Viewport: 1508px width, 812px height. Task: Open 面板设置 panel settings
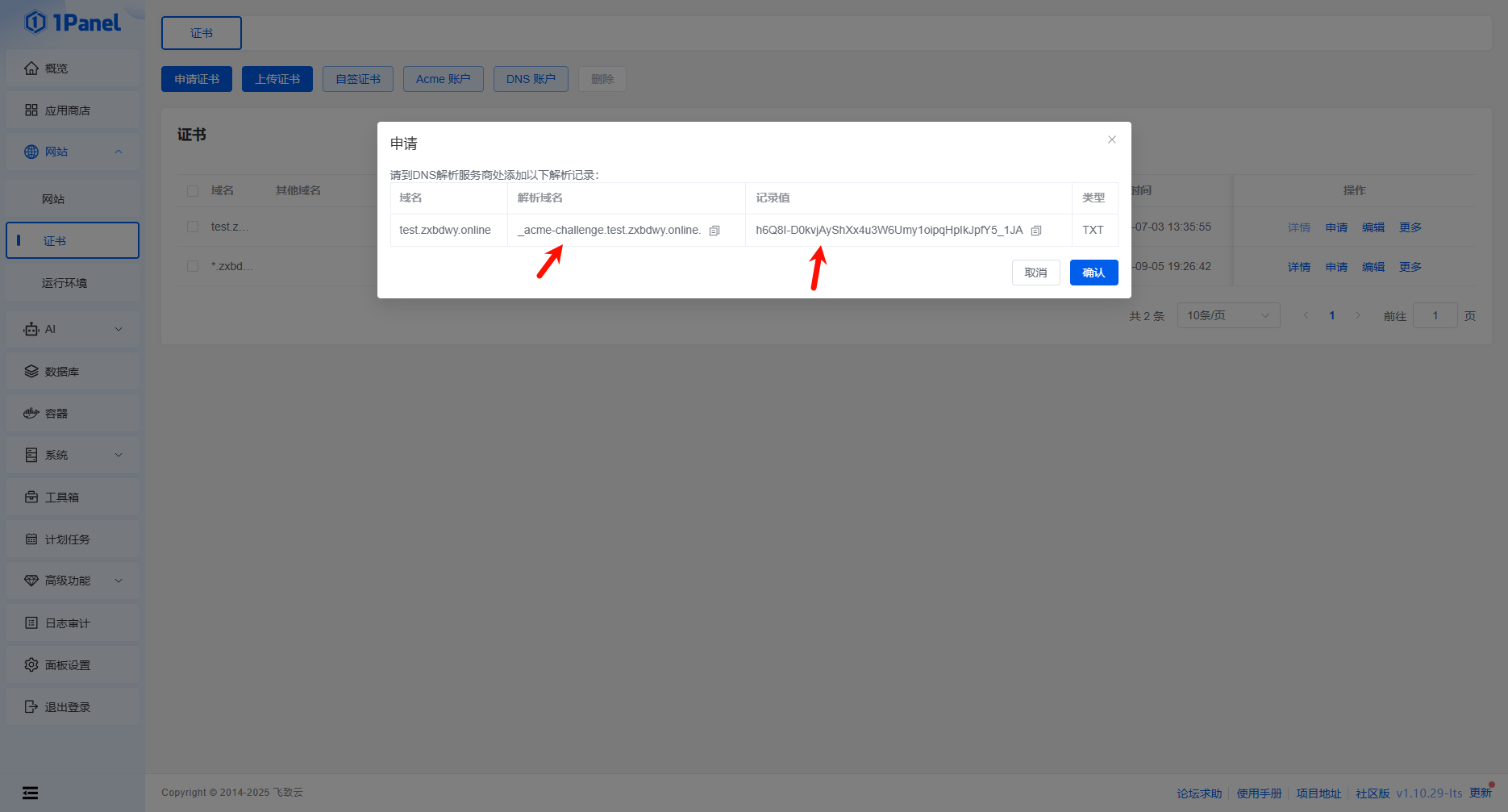click(68, 665)
